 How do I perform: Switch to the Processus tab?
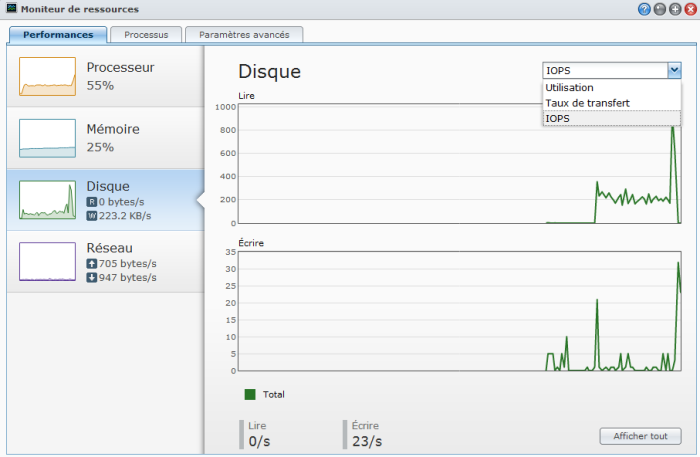coord(145,34)
